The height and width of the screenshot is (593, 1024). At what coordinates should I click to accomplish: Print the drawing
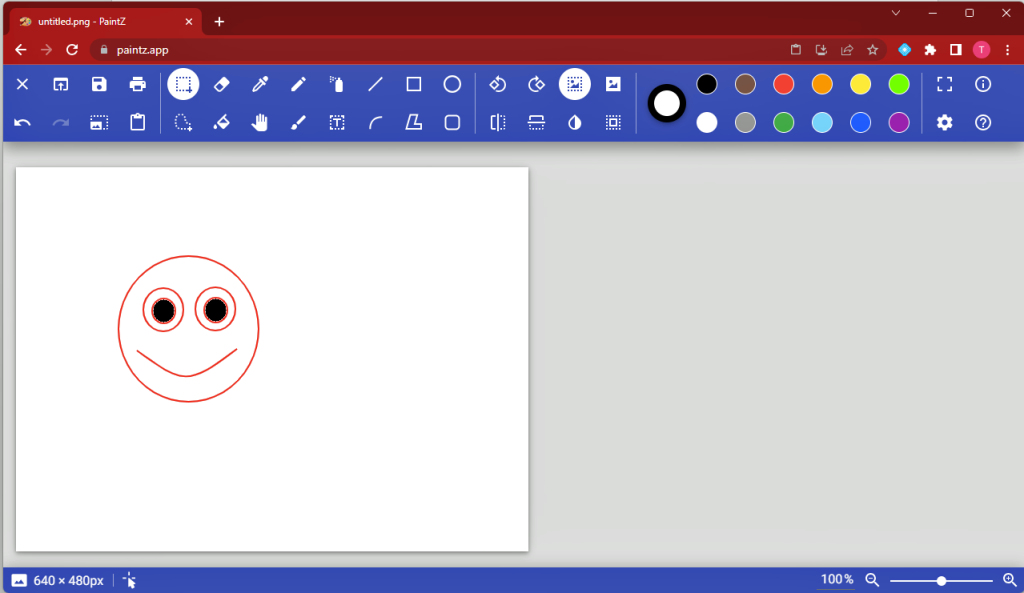click(137, 84)
